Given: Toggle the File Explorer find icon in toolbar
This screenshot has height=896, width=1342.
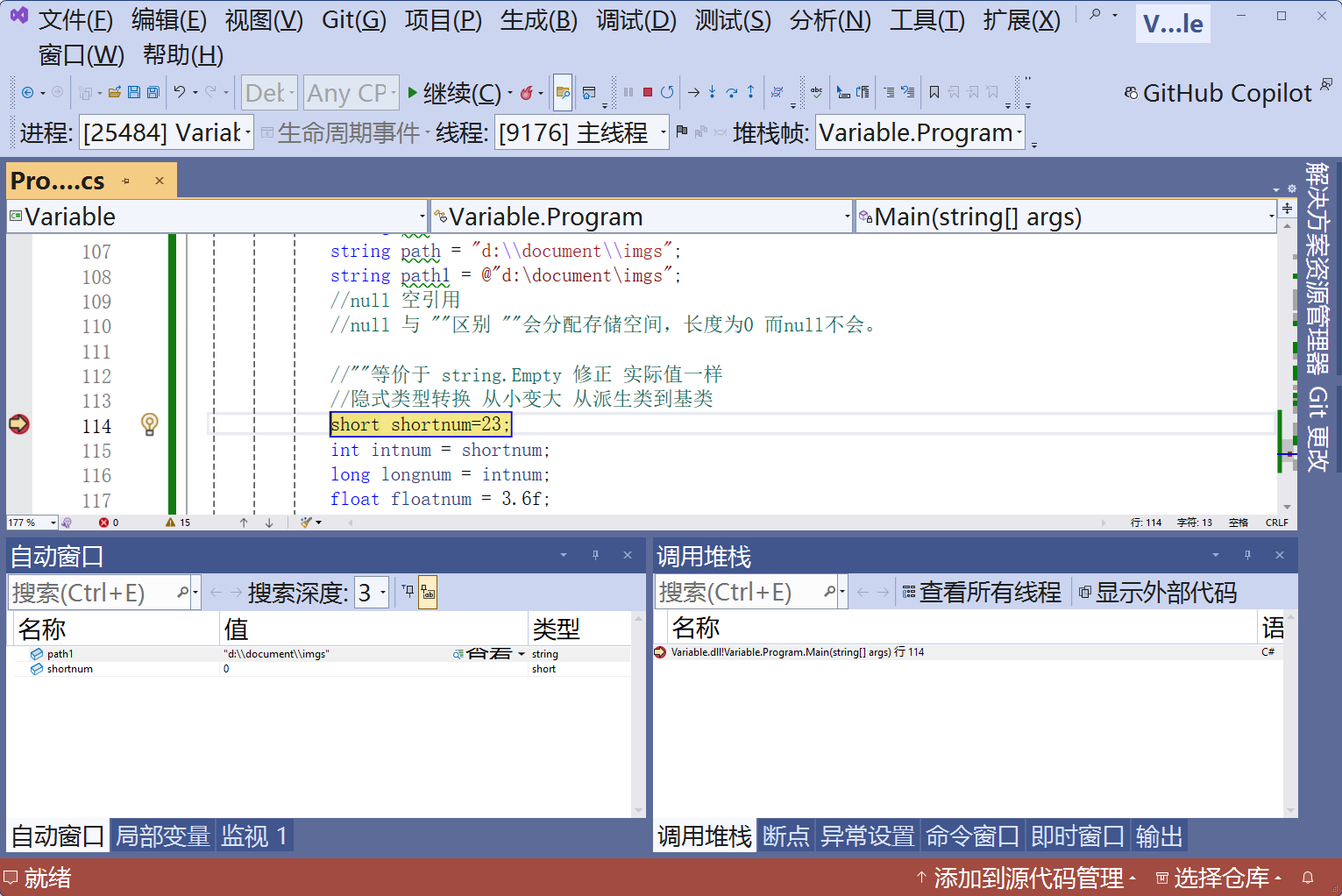Looking at the screenshot, I should coord(563,92).
